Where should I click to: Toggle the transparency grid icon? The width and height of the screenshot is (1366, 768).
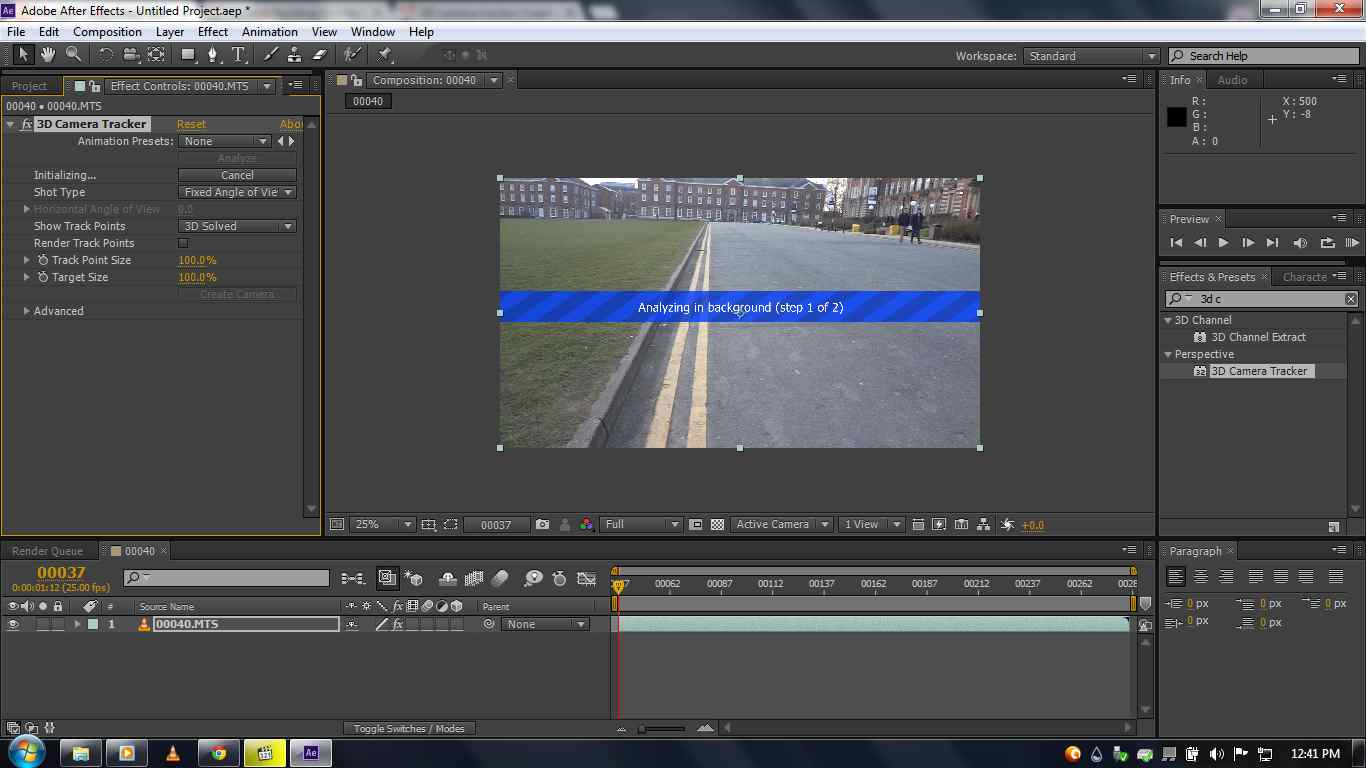point(717,524)
